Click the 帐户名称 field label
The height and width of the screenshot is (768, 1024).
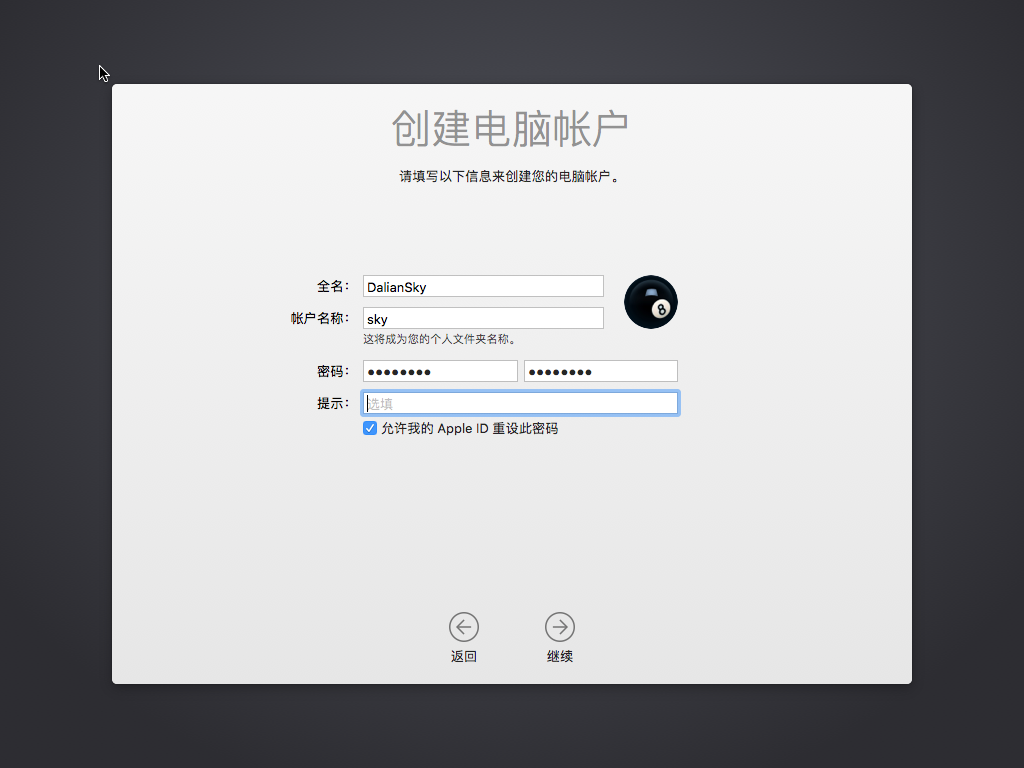tap(319, 318)
